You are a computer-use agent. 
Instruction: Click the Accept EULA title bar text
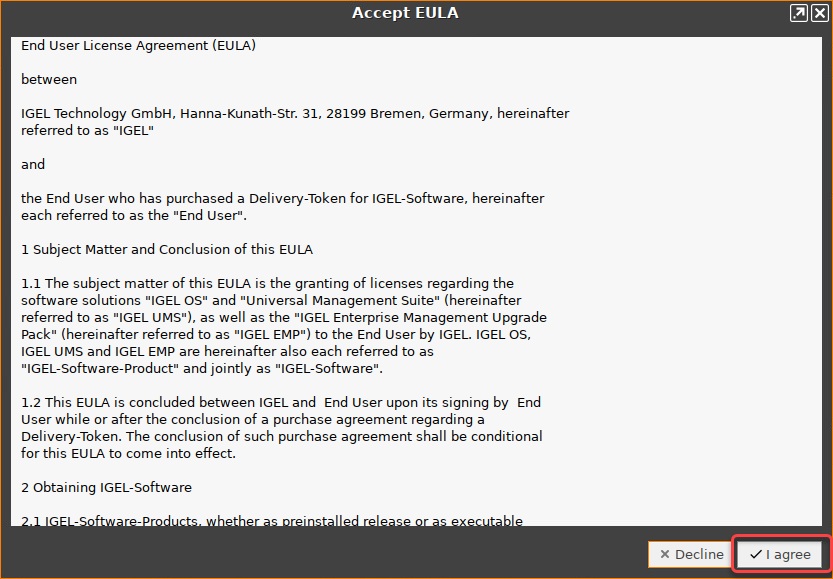point(405,12)
